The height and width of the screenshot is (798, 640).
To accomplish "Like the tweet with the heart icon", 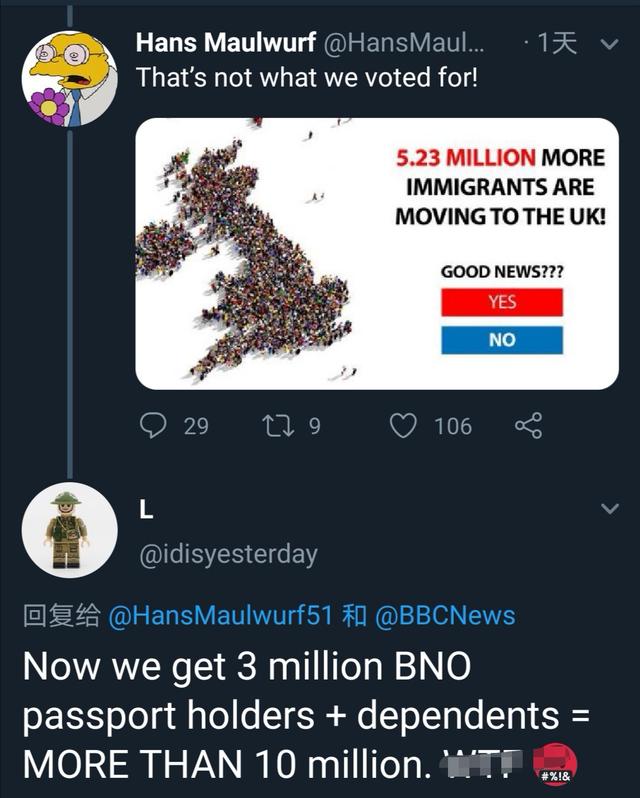I will click(x=403, y=426).
